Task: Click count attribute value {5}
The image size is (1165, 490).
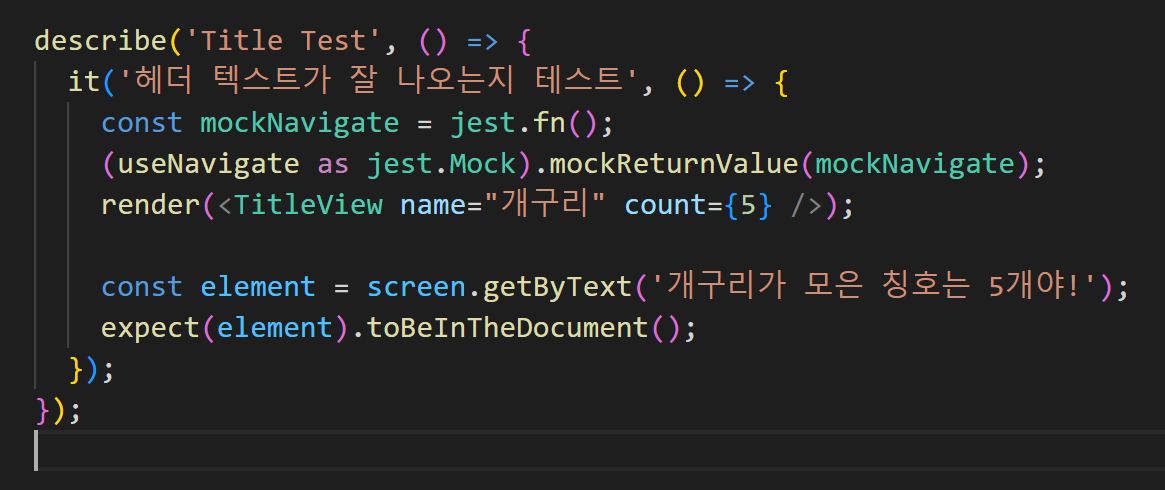Action: tap(750, 205)
